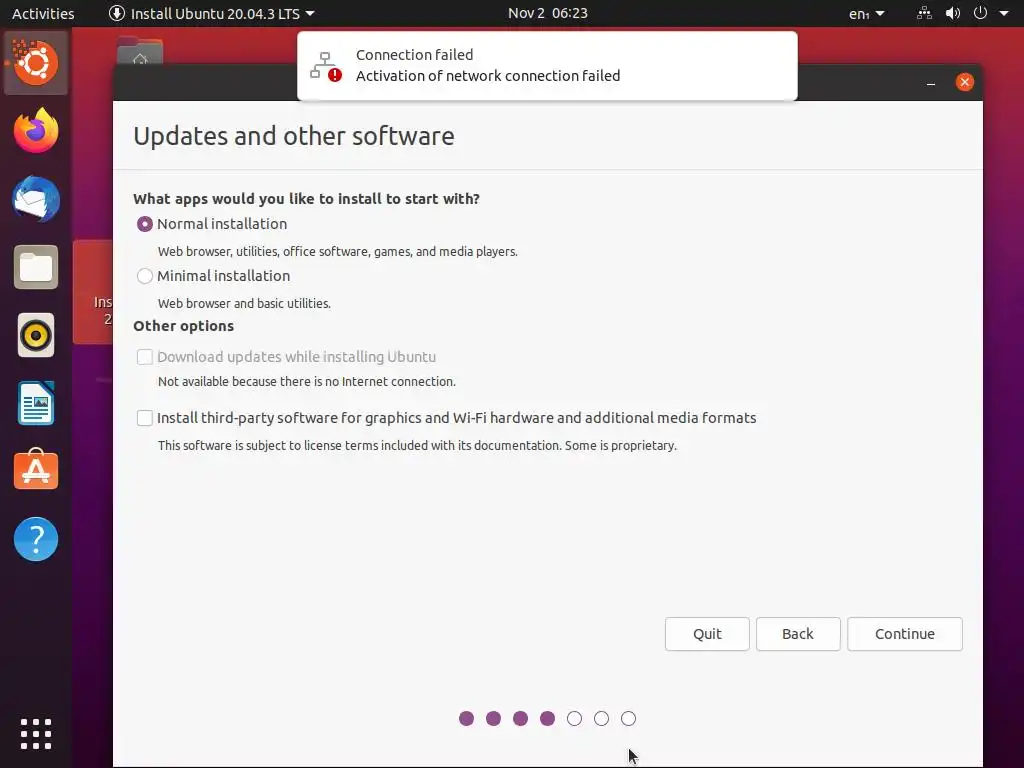Open the Nov 2 06:23 clock menu
The image size is (1024, 768).
(548, 13)
